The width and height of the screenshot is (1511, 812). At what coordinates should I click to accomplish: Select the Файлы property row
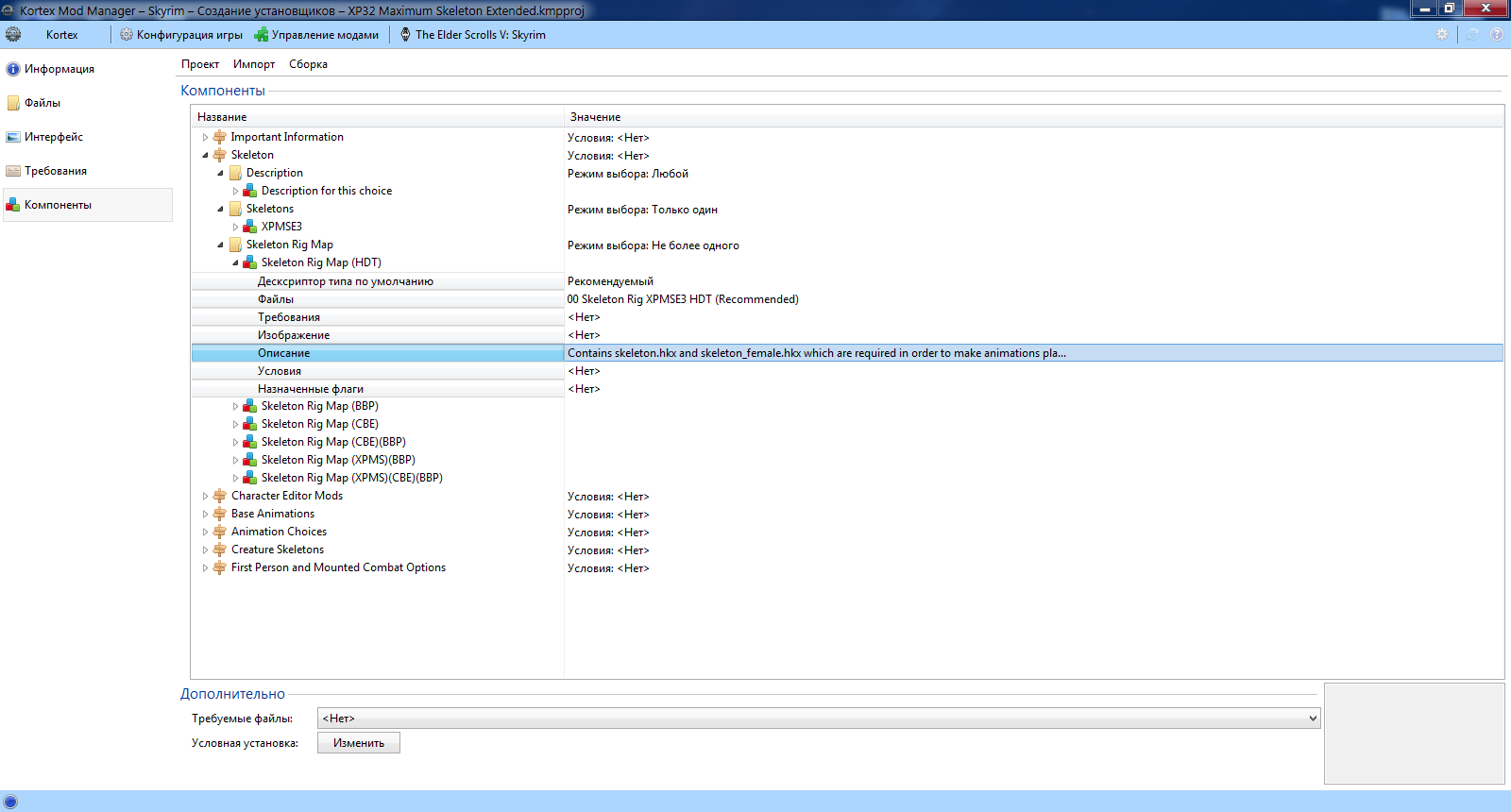coord(276,299)
